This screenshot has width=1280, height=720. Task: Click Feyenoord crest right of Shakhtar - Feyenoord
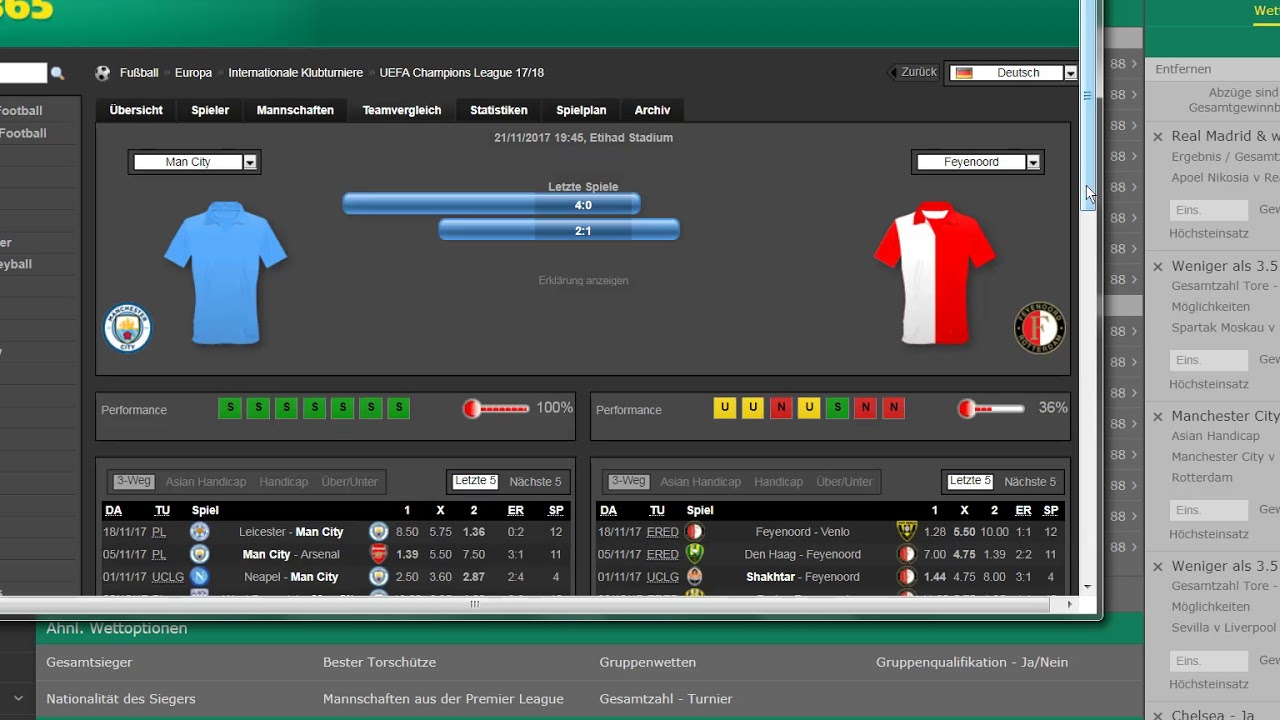[x=906, y=577]
